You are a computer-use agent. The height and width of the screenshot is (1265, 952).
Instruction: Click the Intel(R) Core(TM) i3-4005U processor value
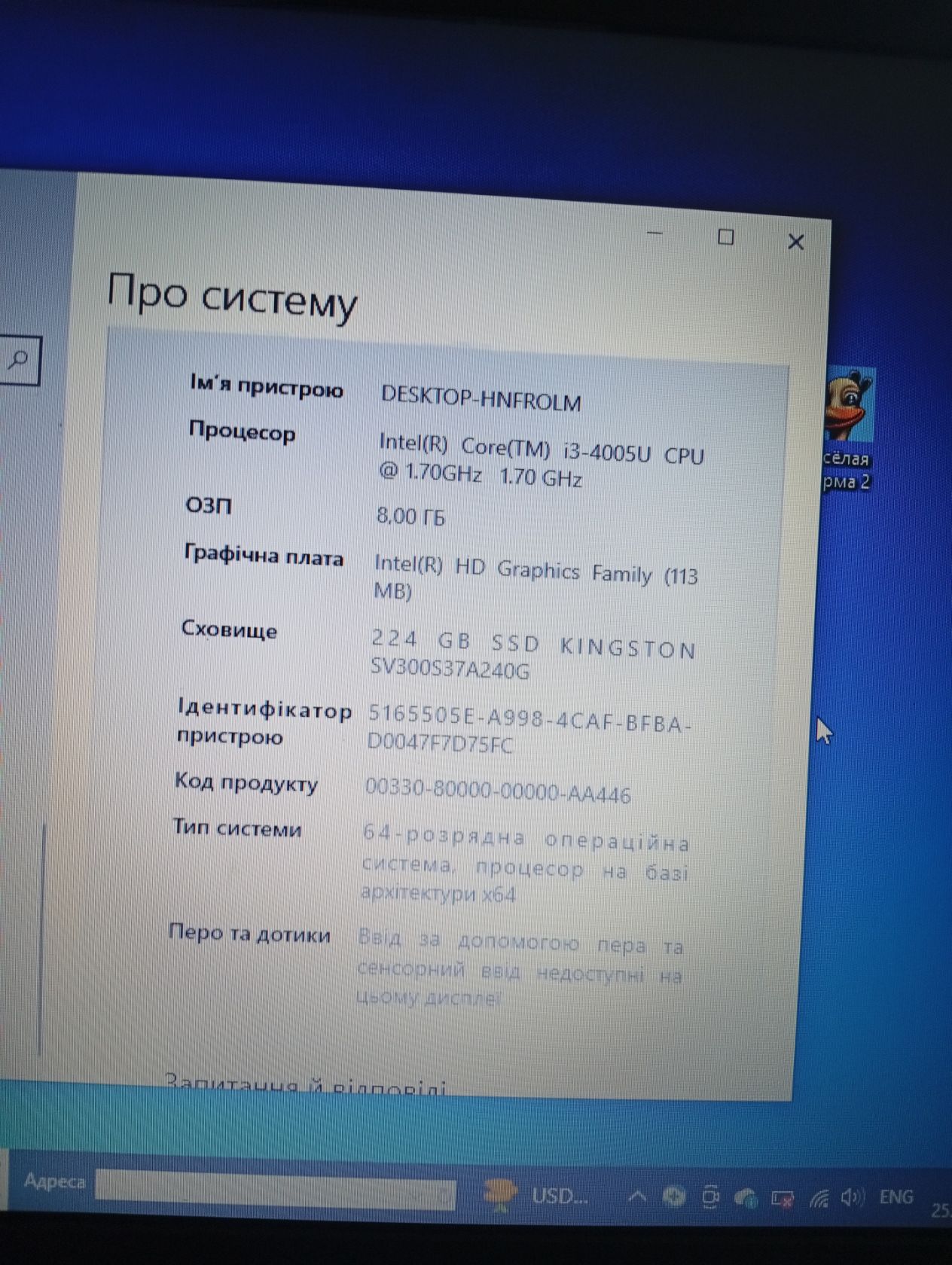(541, 459)
